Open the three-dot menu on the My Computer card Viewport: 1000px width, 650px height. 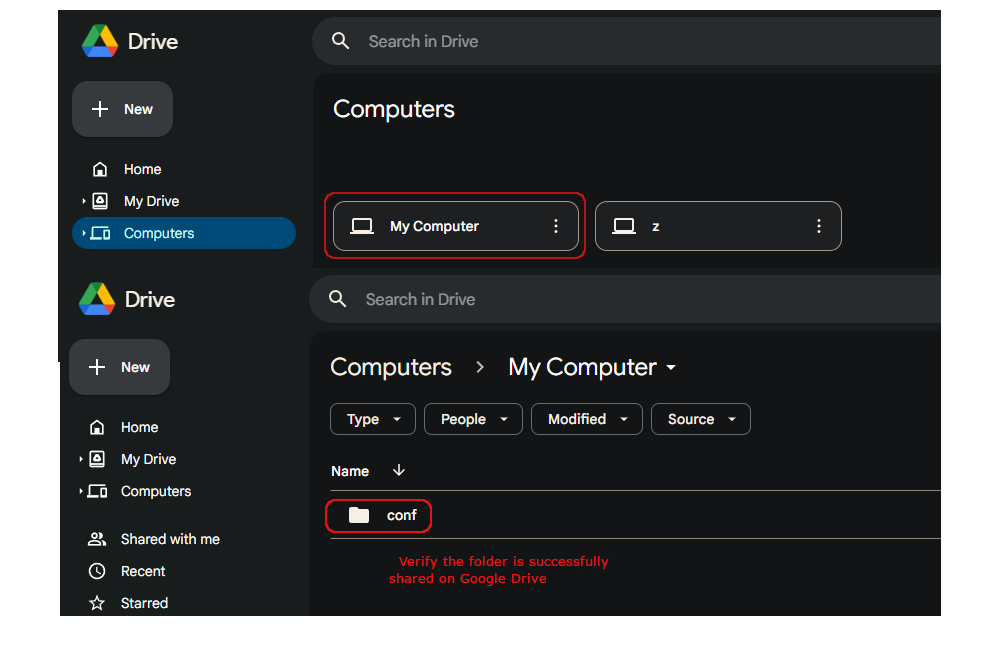(556, 226)
